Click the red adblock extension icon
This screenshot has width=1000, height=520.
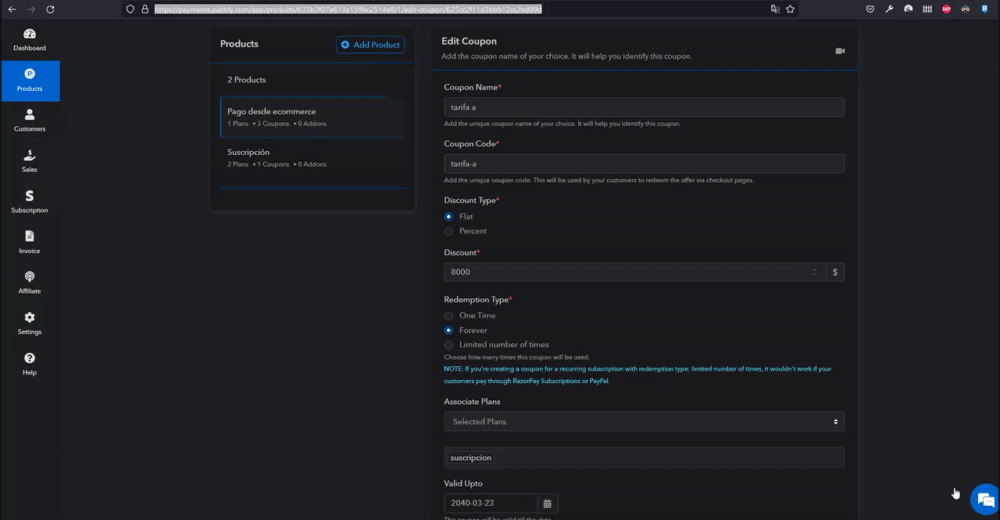point(946,9)
